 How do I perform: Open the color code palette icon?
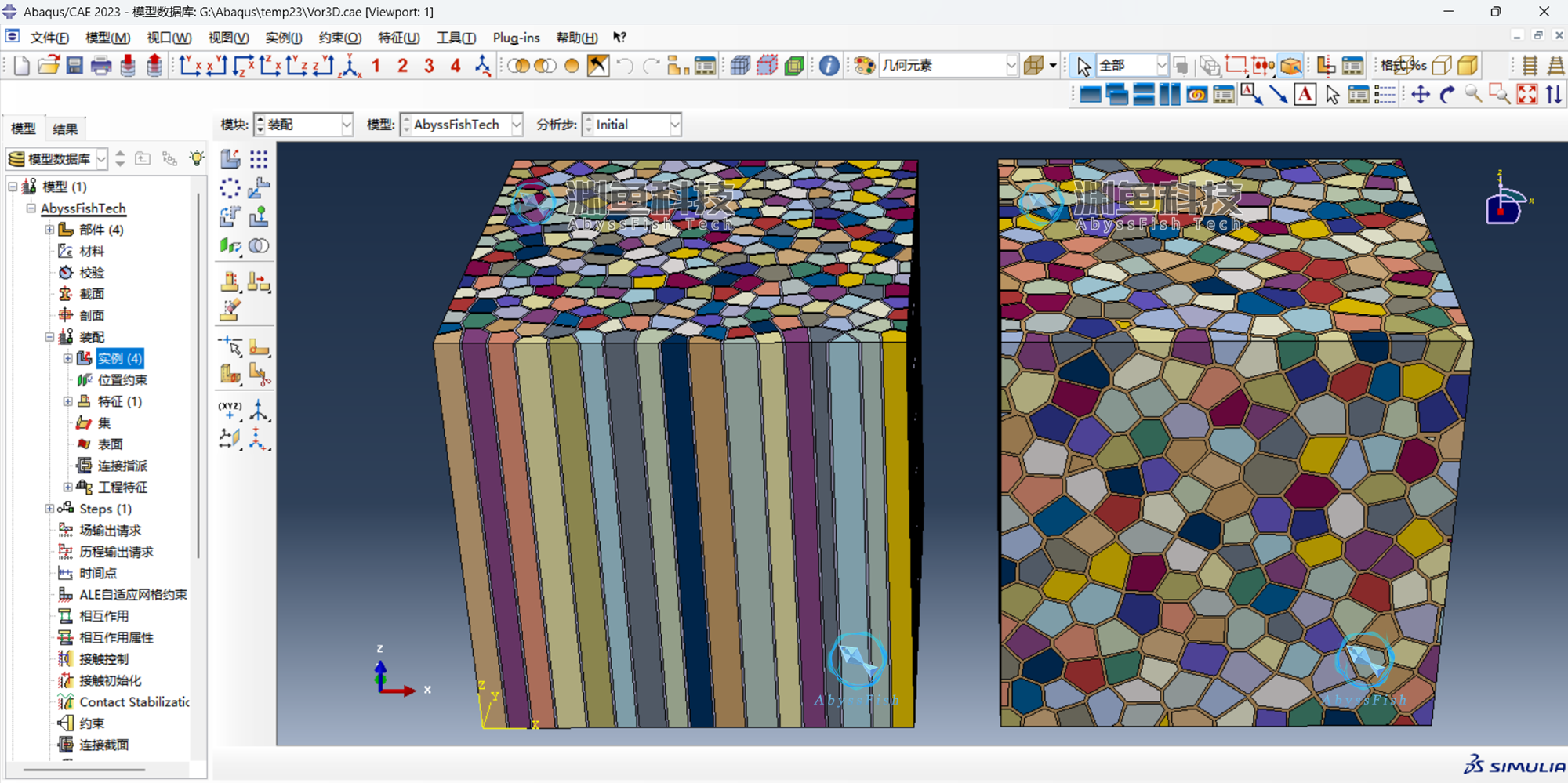(865, 66)
